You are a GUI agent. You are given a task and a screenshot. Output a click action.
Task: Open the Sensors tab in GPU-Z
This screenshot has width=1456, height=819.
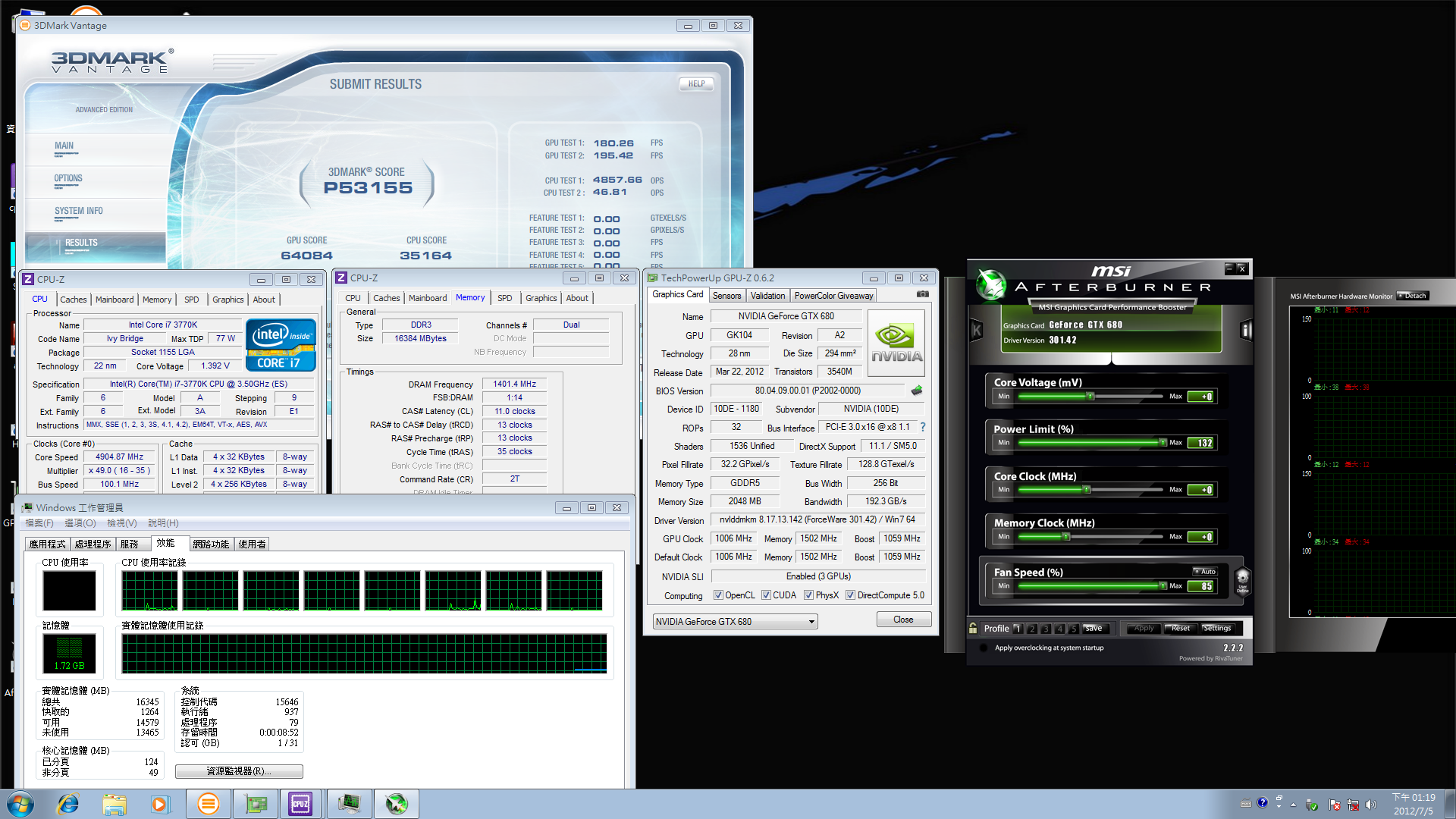click(726, 296)
